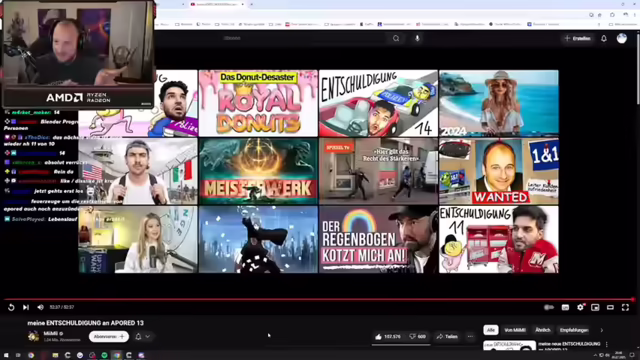Open the Royal Donuts end-screen video
The width and height of the screenshot is (640, 360).
click(x=258, y=103)
